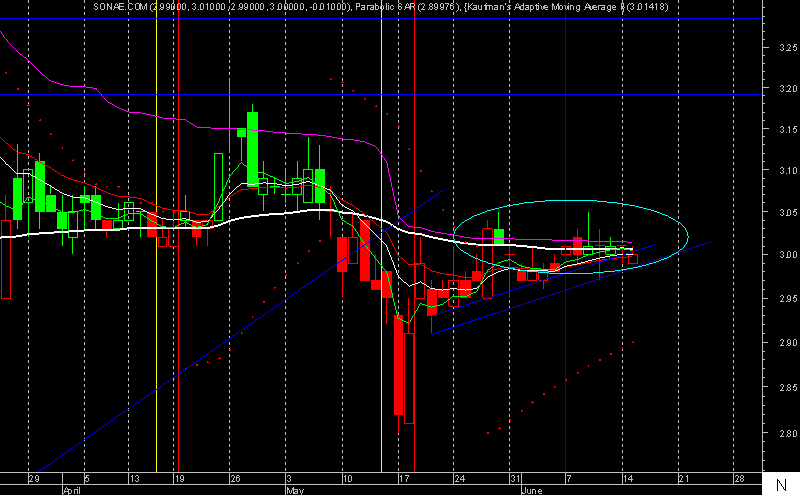Click the 2.85 price axis label

[x=788, y=387]
